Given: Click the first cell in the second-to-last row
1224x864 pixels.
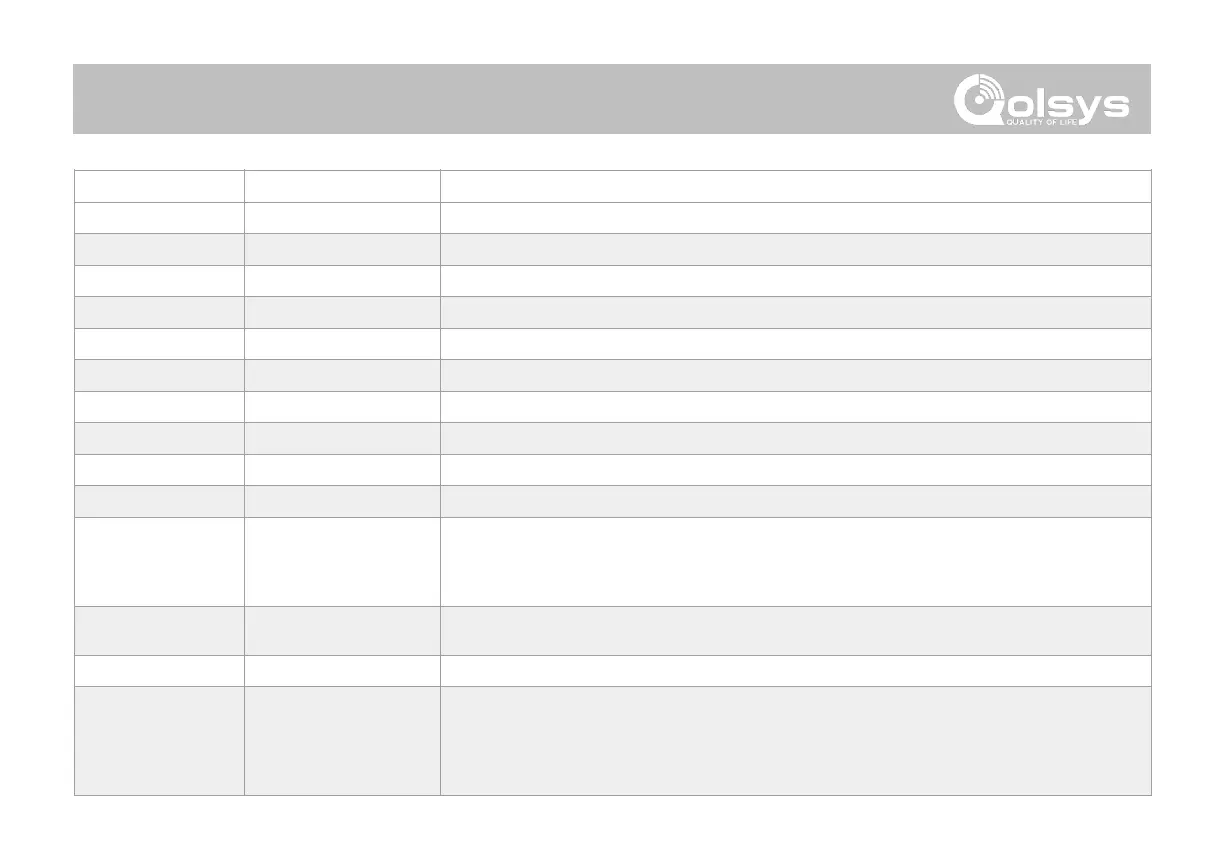Looking at the screenshot, I should click(x=159, y=671).
